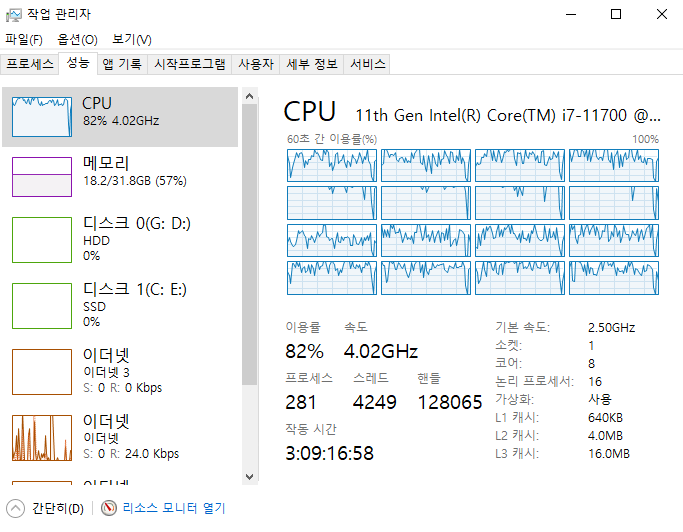
Task: Click the sidebar vertical scrollbar thumb
Action: 250,244
